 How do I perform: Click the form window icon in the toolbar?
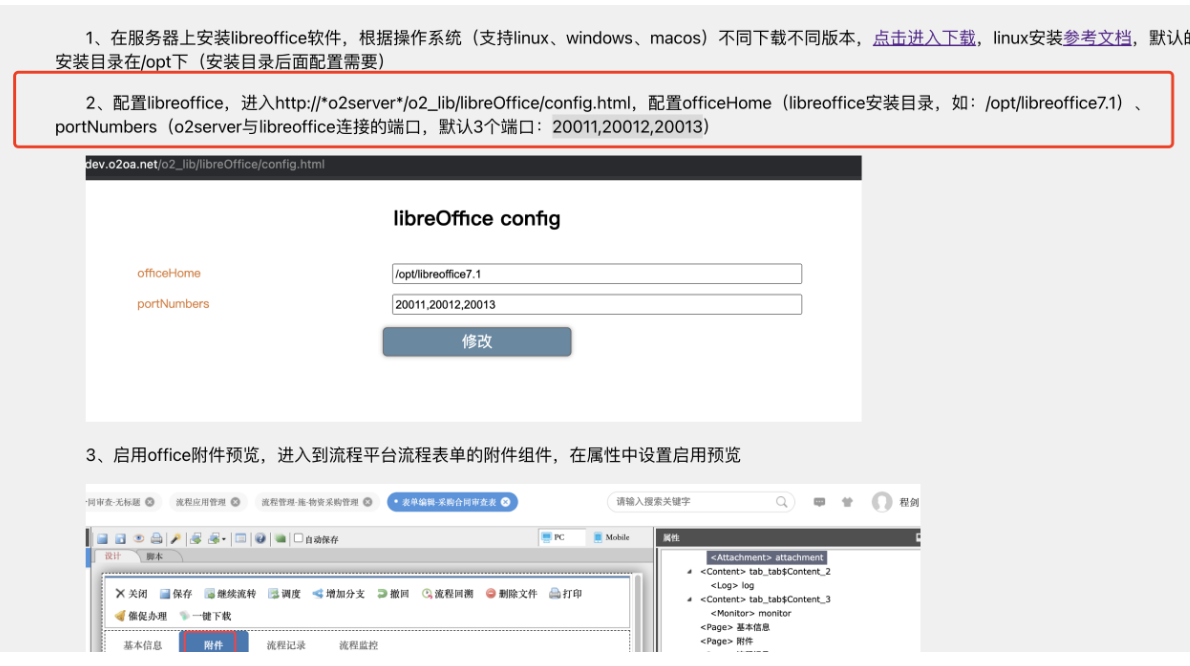coord(241,539)
